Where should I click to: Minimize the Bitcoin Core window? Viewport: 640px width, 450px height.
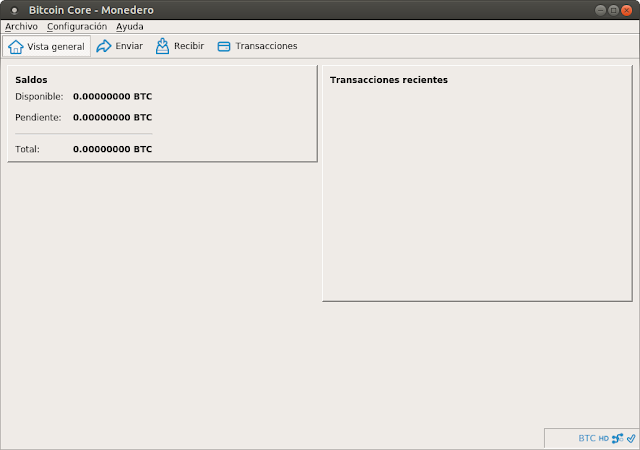[600, 10]
